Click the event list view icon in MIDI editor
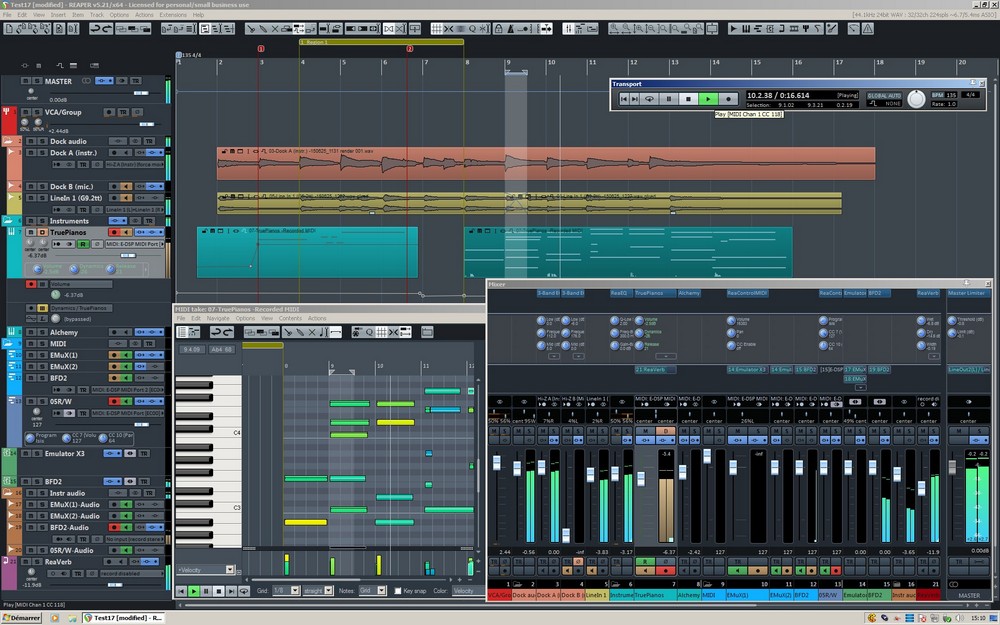1000x625 pixels. tap(182, 332)
